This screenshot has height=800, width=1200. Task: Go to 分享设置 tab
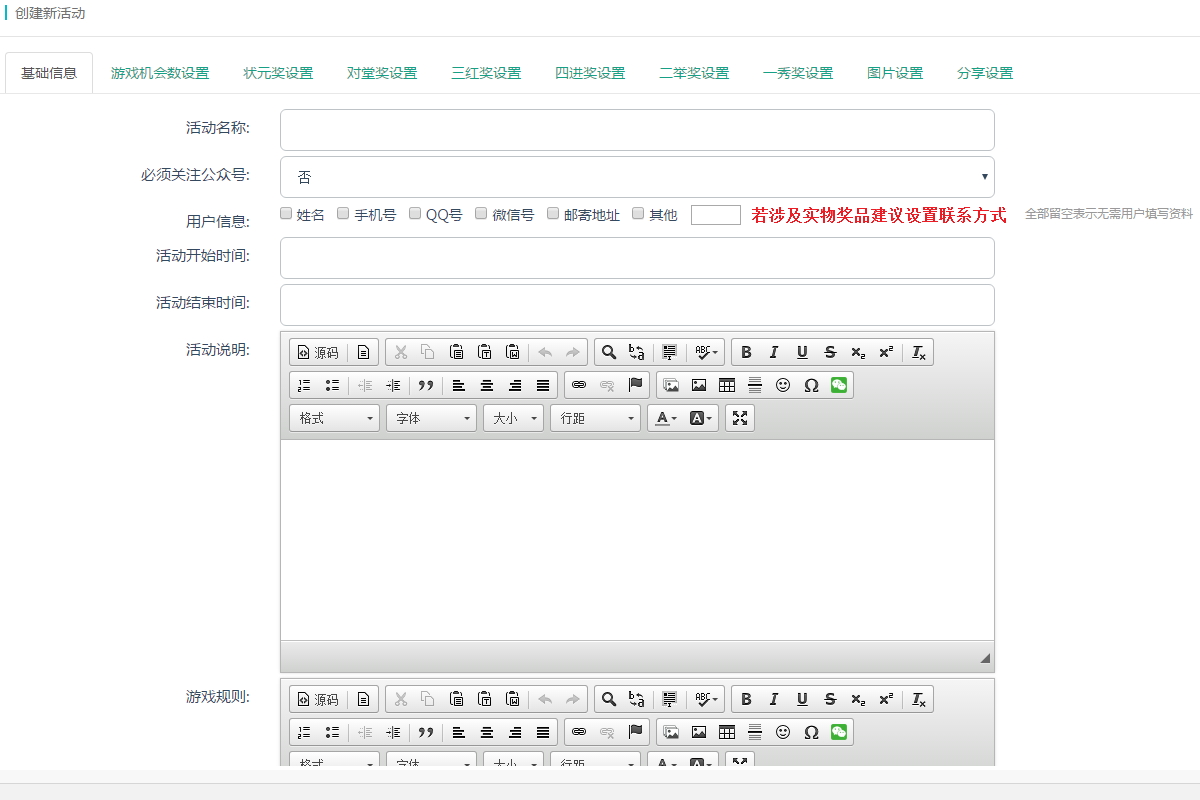tap(985, 73)
